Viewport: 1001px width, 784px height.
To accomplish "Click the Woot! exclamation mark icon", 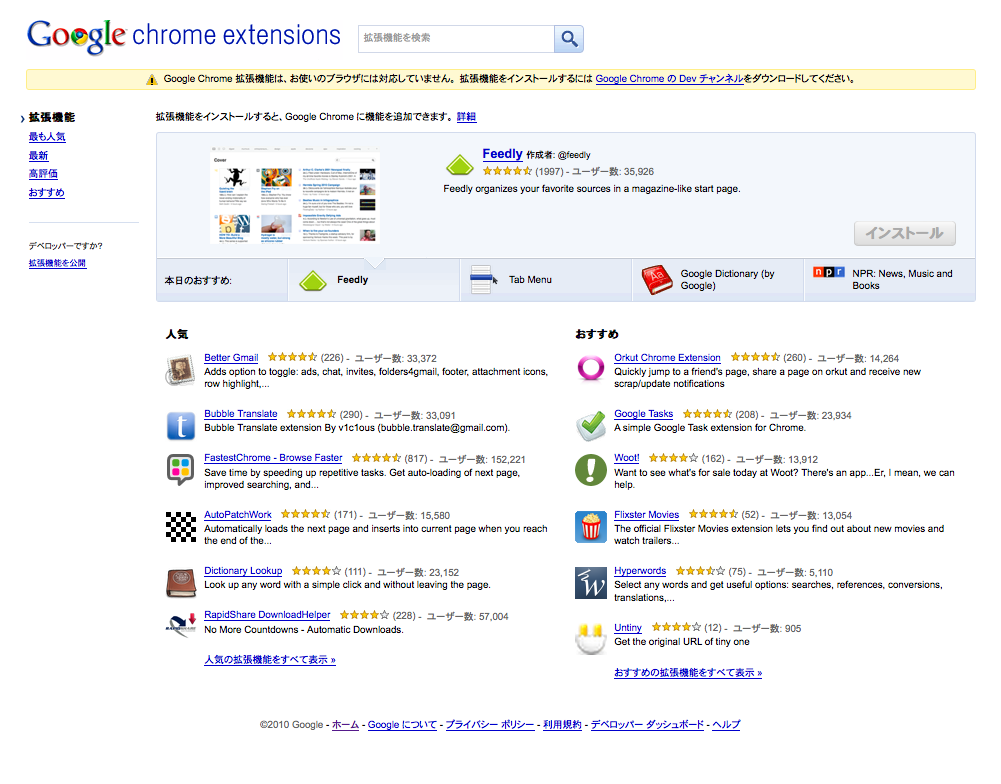I will [x=591, y=470].
